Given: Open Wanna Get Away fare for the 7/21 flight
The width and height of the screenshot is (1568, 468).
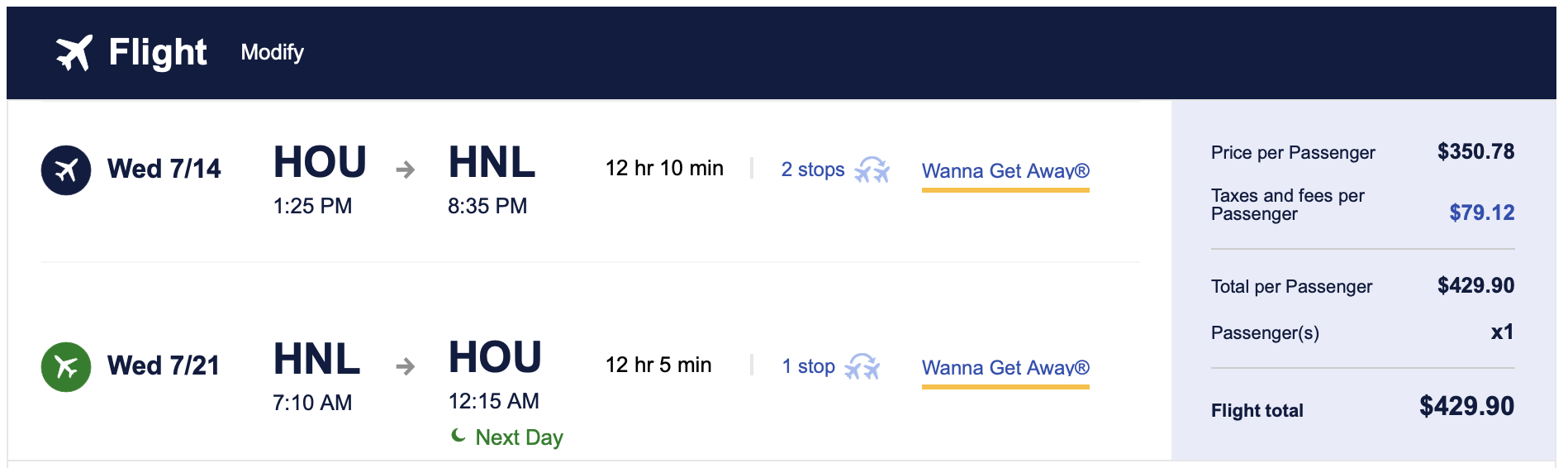Looking at the screenshot, I should coord(1005,368).
